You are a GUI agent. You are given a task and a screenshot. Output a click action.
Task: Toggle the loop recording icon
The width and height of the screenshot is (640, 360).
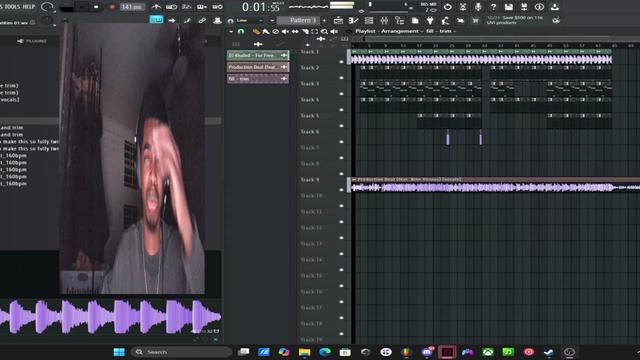218,7
